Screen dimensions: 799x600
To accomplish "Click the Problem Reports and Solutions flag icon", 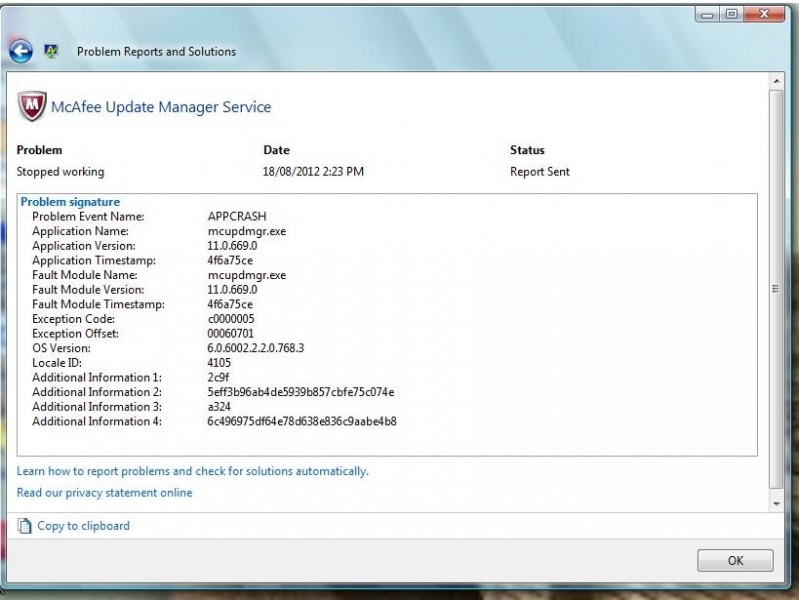I will tap(51, 51).
